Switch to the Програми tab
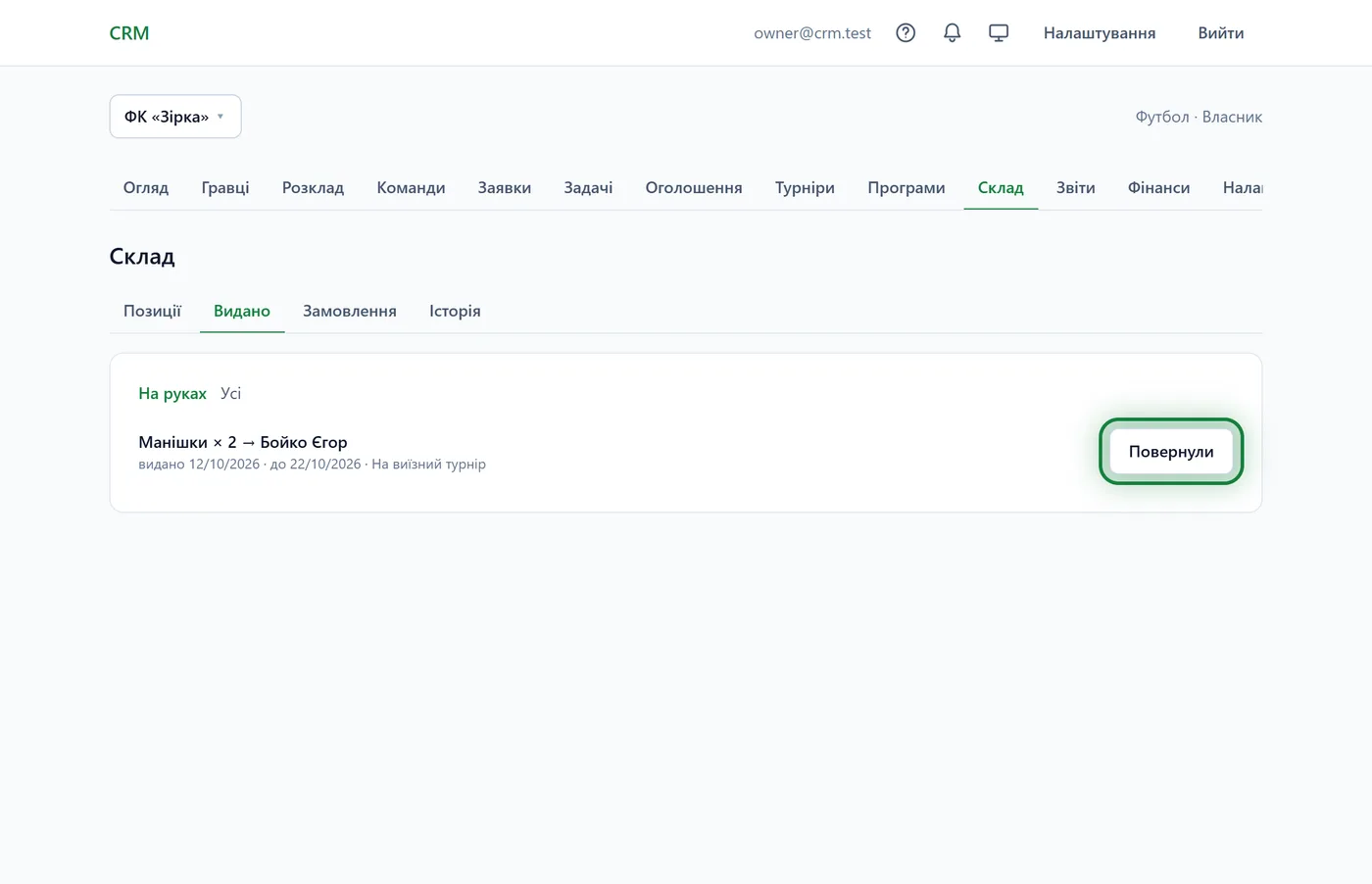1372x884 pixels. (906, 187)
